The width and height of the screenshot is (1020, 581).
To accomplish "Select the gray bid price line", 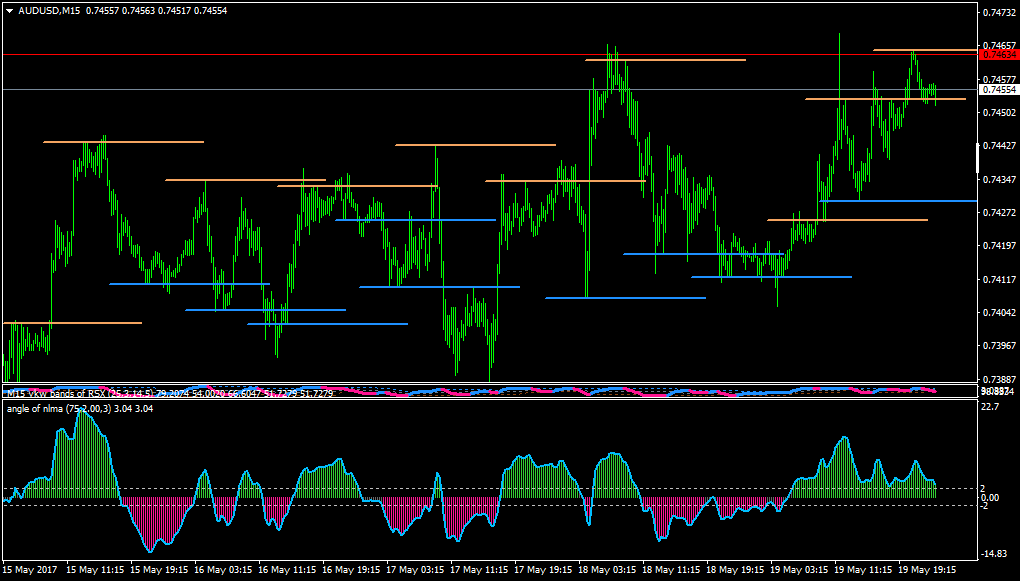I will [x=489, y=89].
